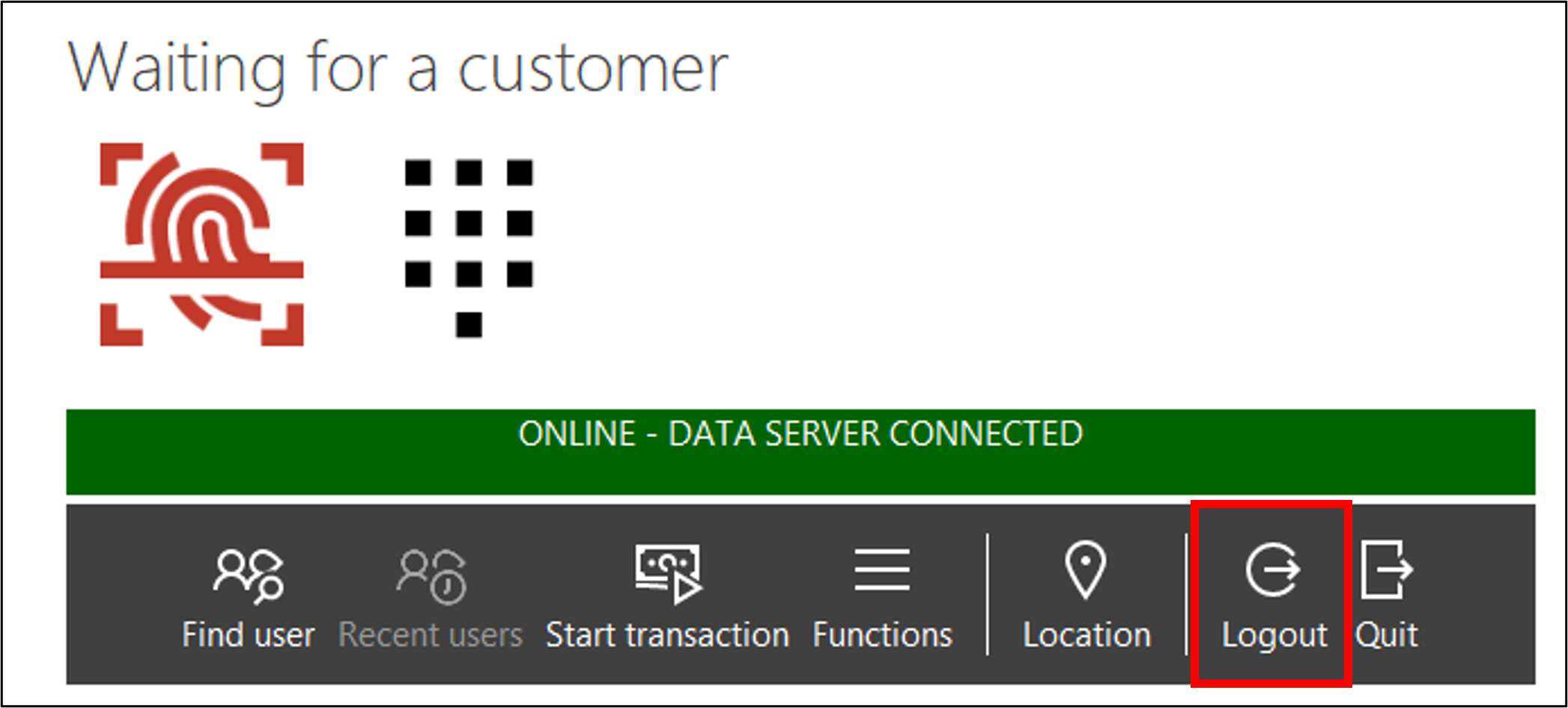Click the "Waiting for a customer" heading
The width and height of the screenshot is (1568, 708).
click(398, 70)
